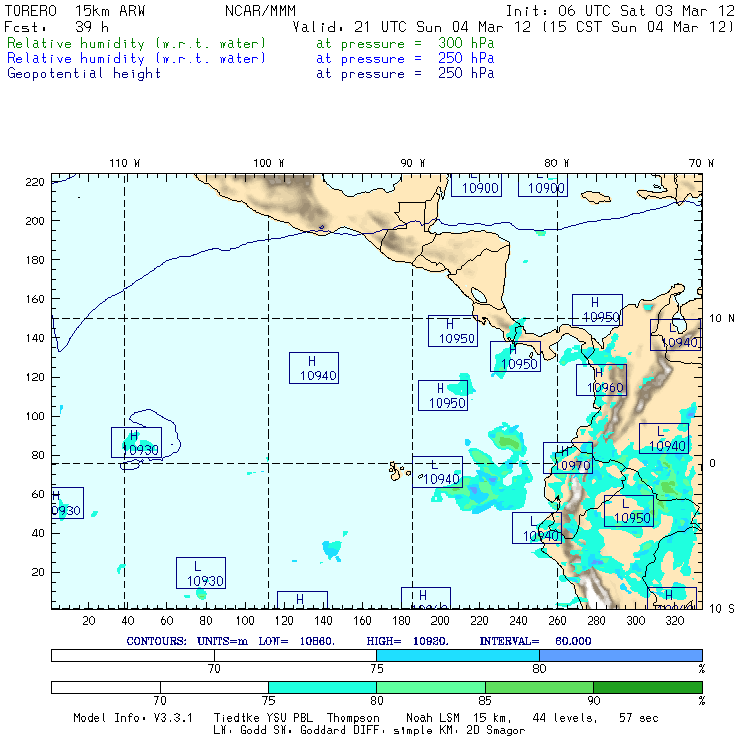This screenshot has width=740, height=740.
Task: Click the 'LOW= 10860.' contour text
Action: pos(296,641)
